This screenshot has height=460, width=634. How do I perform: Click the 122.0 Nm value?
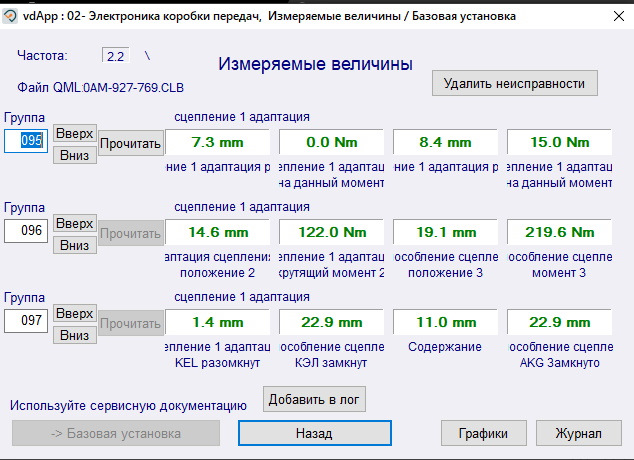[332, 232]
